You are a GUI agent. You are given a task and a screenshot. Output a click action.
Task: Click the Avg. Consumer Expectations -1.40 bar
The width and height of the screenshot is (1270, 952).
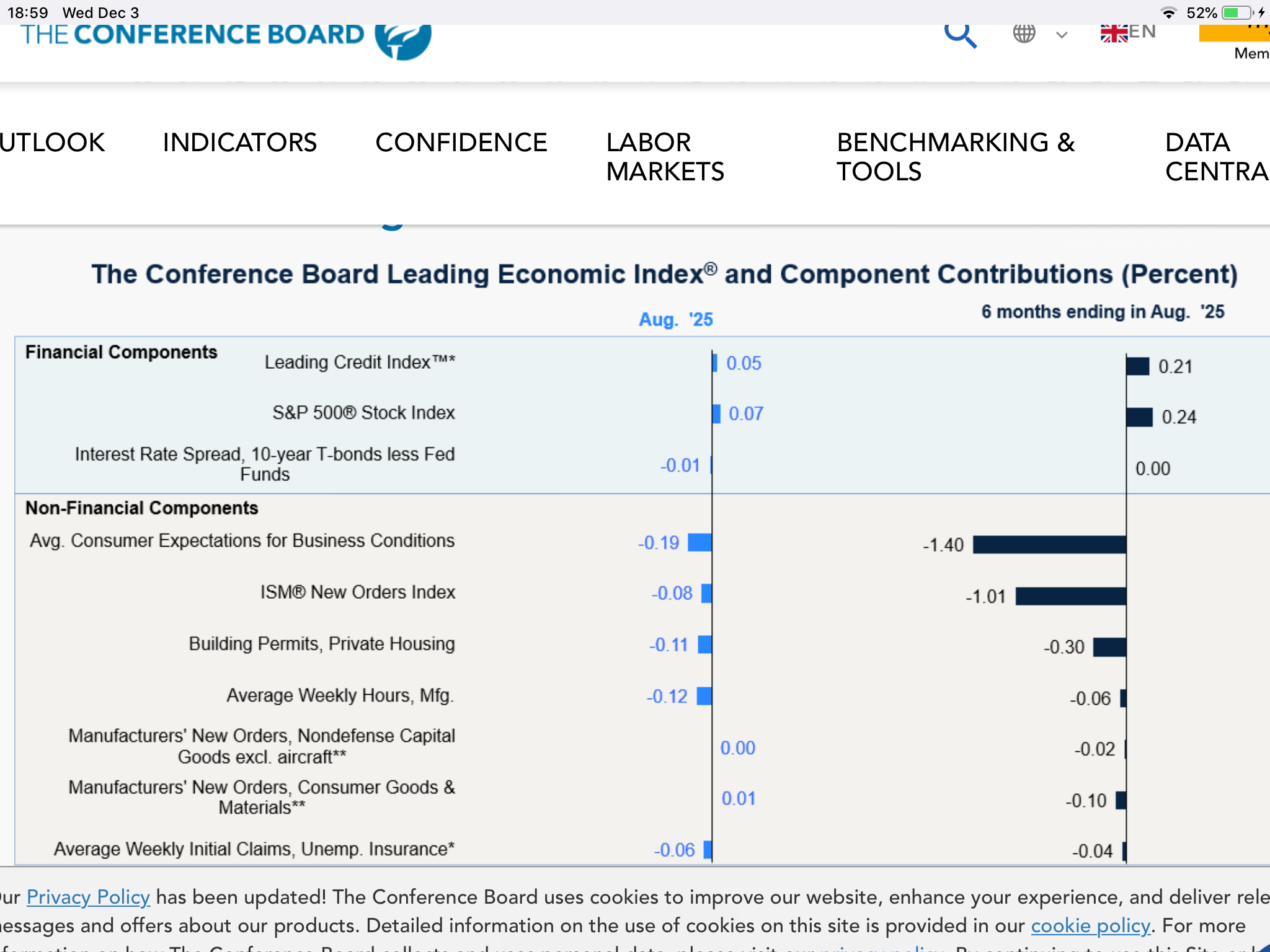[1049, 545]
